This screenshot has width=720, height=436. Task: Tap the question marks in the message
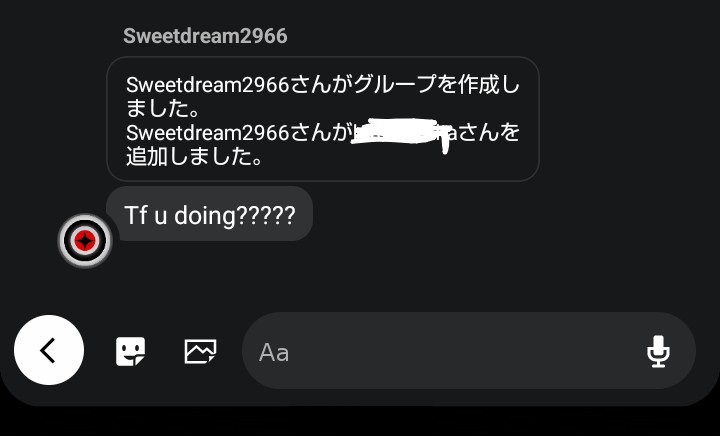(265, 215)
